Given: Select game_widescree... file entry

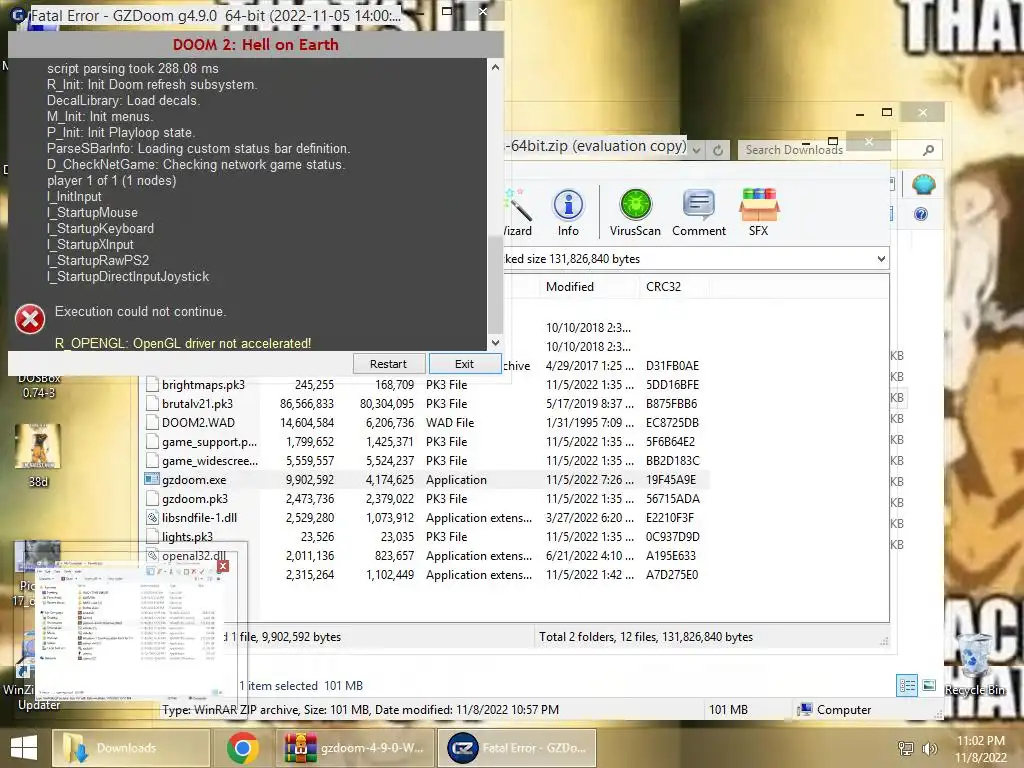Looking at the screenshot, I should [426, 460].
